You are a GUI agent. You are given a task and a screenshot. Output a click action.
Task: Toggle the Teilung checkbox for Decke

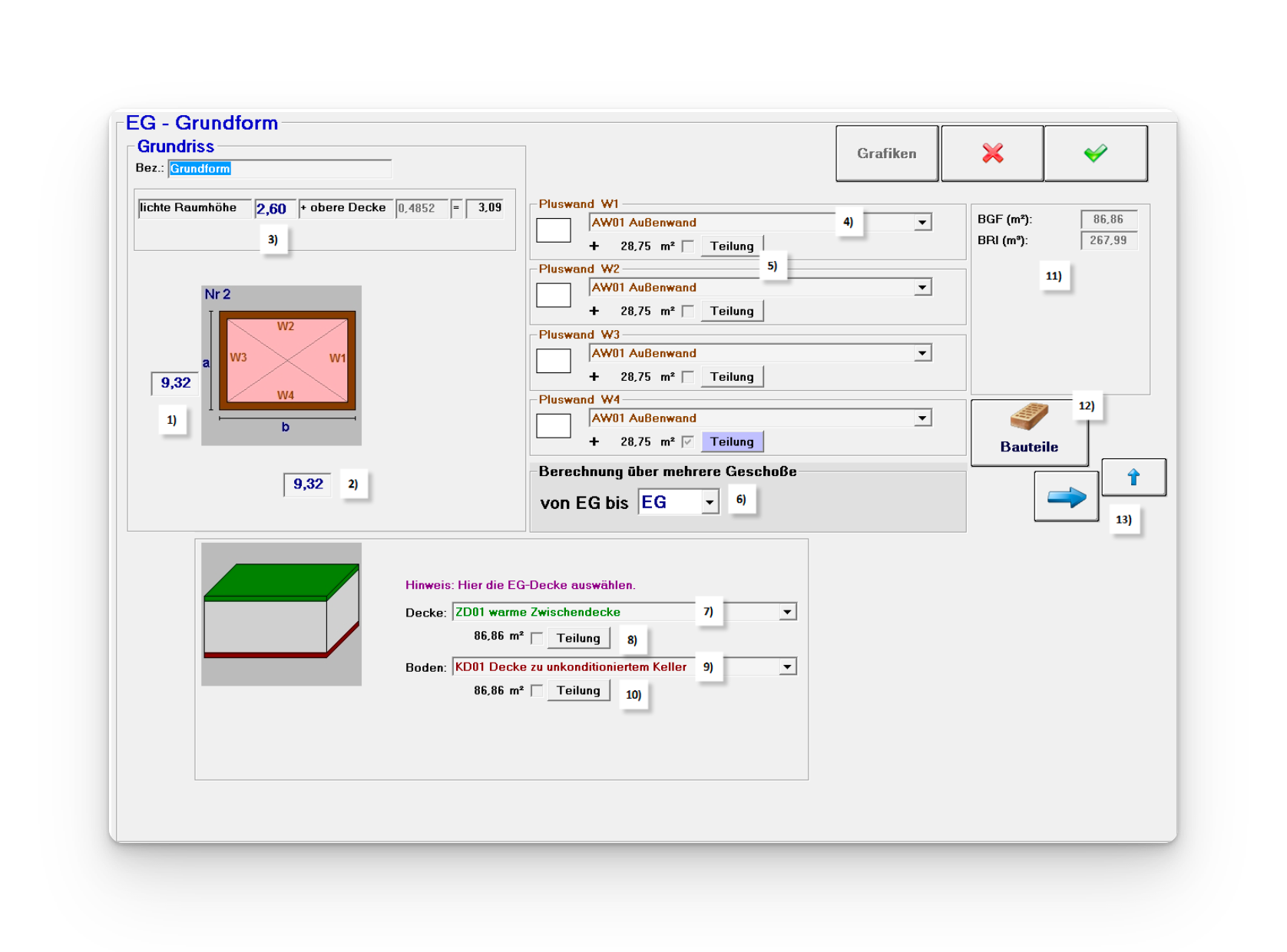coord(537,639)
